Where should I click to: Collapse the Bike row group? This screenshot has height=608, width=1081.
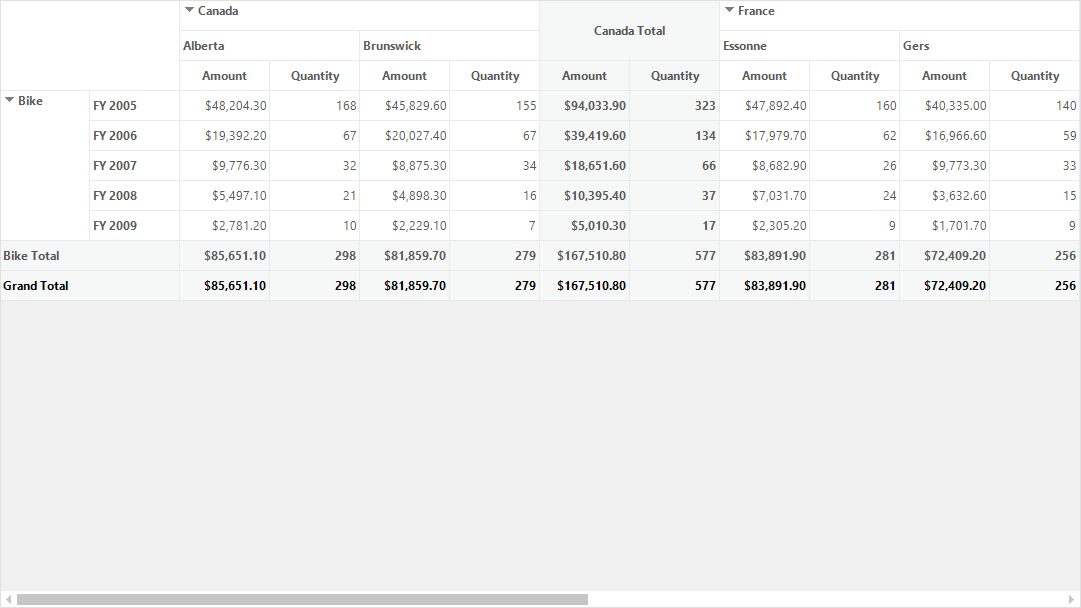coord(10,101)
